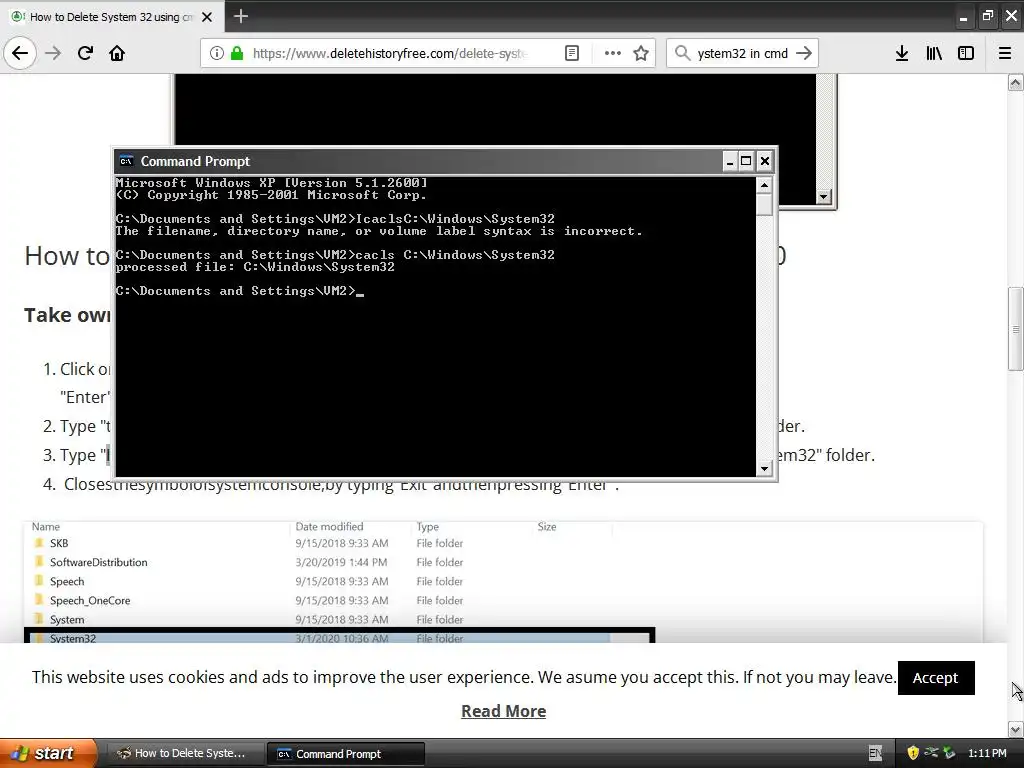The height and width of the screenshot is (768, 1024).
Task: Click the address bar URL field
Action: point(390,53)
